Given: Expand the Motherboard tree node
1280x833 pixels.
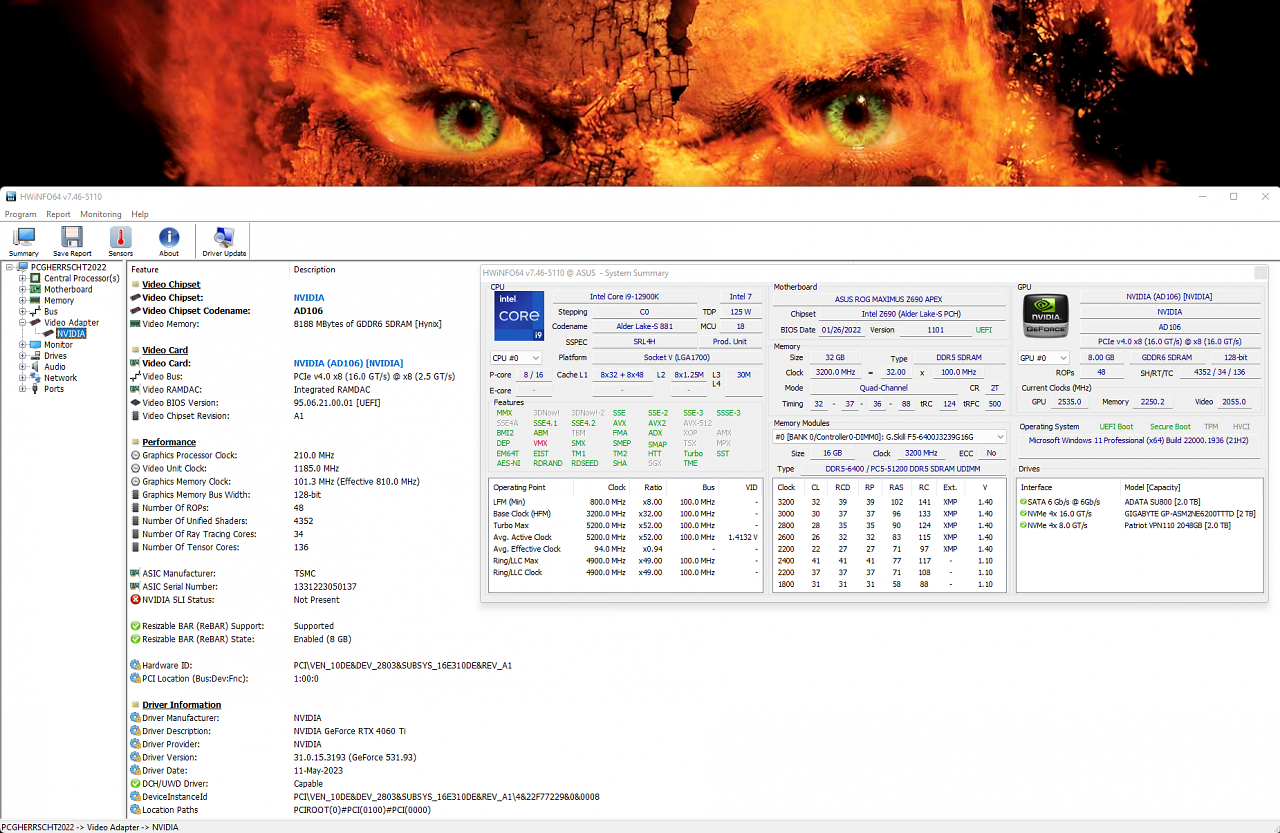Looking at the screenshot, I should pyautogui.click(x=23, y=290).
